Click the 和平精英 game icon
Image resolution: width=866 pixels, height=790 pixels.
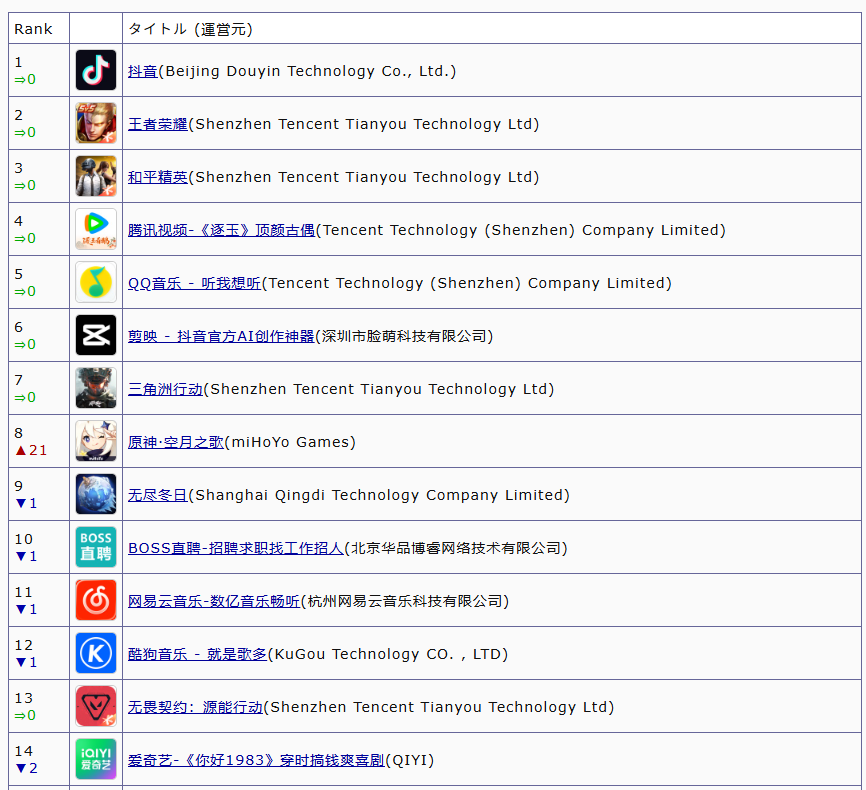pyautogui.click(x=96, y=176)
